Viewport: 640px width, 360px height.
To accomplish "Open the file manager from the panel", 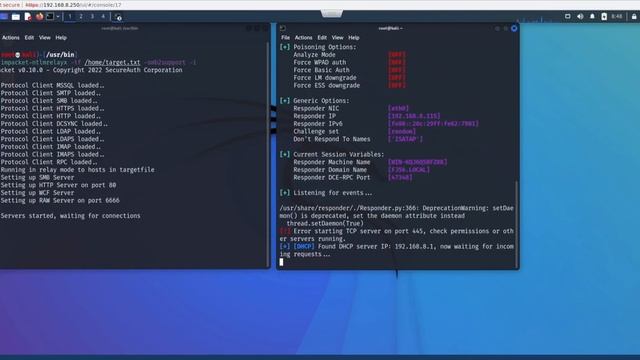I will tap(16, 17).
